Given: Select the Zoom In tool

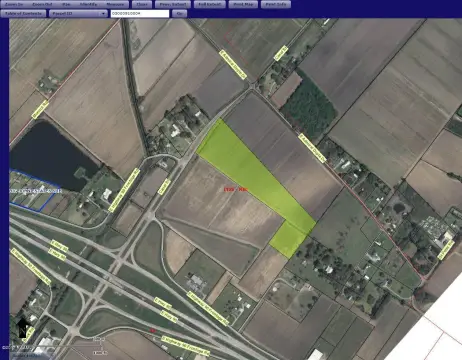Looking at the screenshot, I should [14, 4].
